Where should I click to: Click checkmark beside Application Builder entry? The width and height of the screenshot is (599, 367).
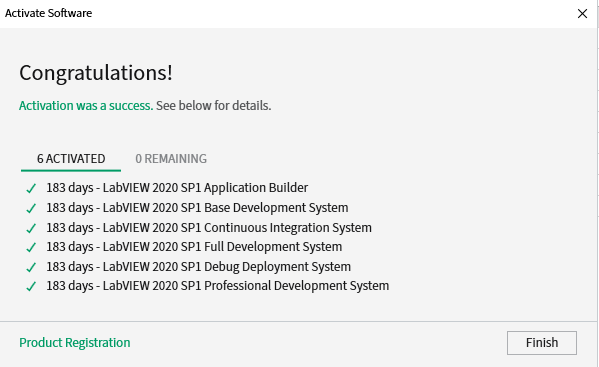pyautogui.click(x=31, y=188)
